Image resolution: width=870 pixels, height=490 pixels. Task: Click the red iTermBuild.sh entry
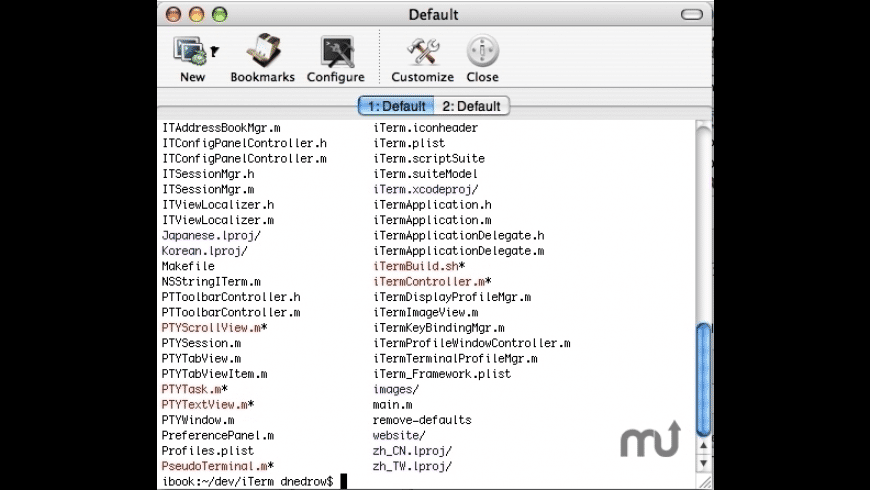click(x=416, y=266)
